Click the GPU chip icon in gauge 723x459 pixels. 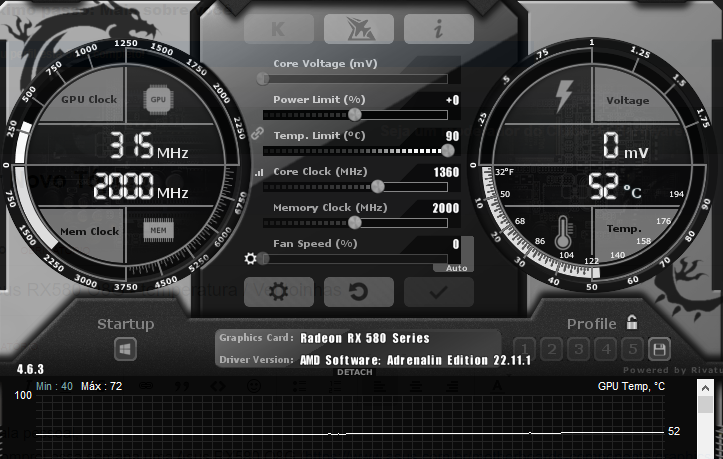[x=158, y=99]
